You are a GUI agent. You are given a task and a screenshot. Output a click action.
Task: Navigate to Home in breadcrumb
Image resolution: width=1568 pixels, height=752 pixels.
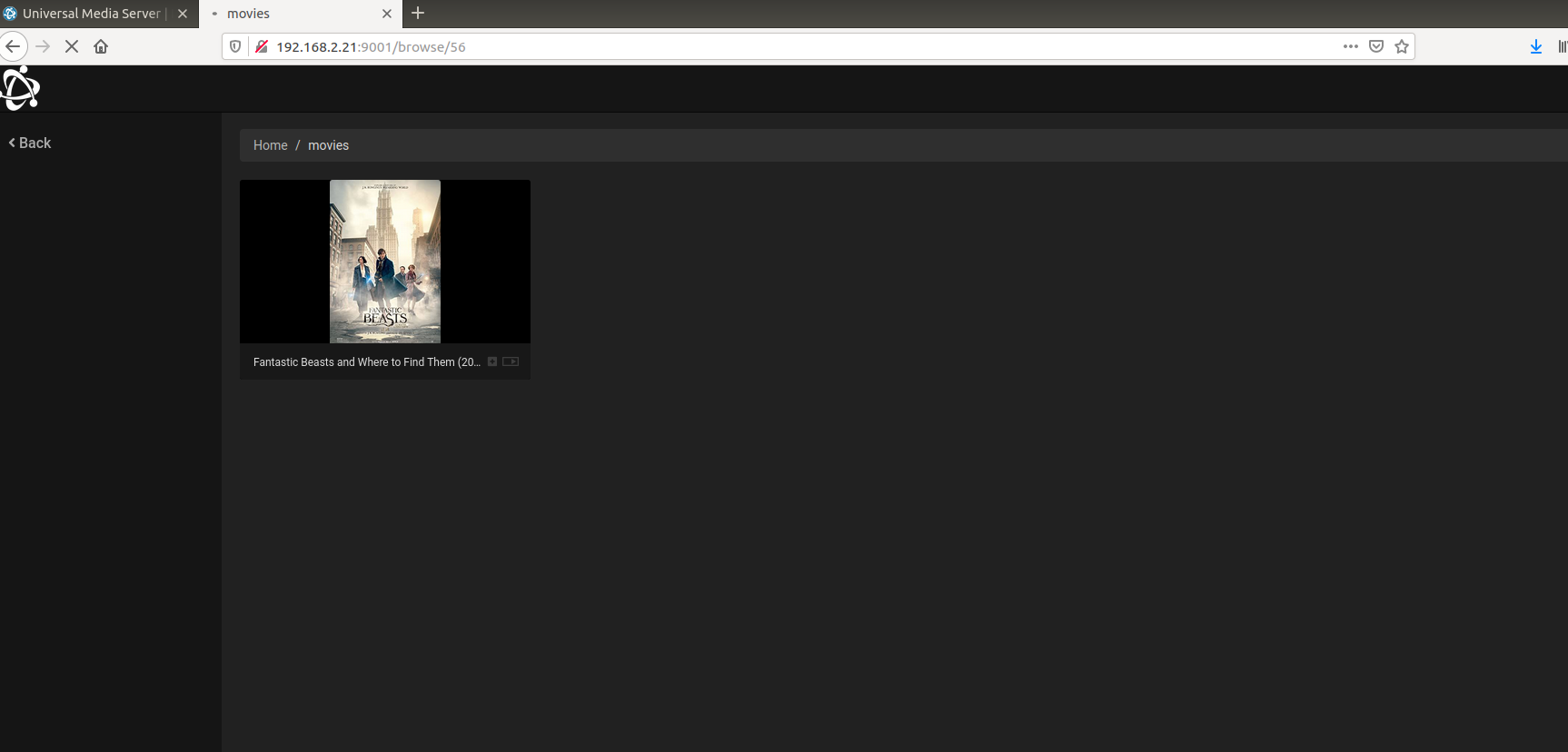coord(270,145)
